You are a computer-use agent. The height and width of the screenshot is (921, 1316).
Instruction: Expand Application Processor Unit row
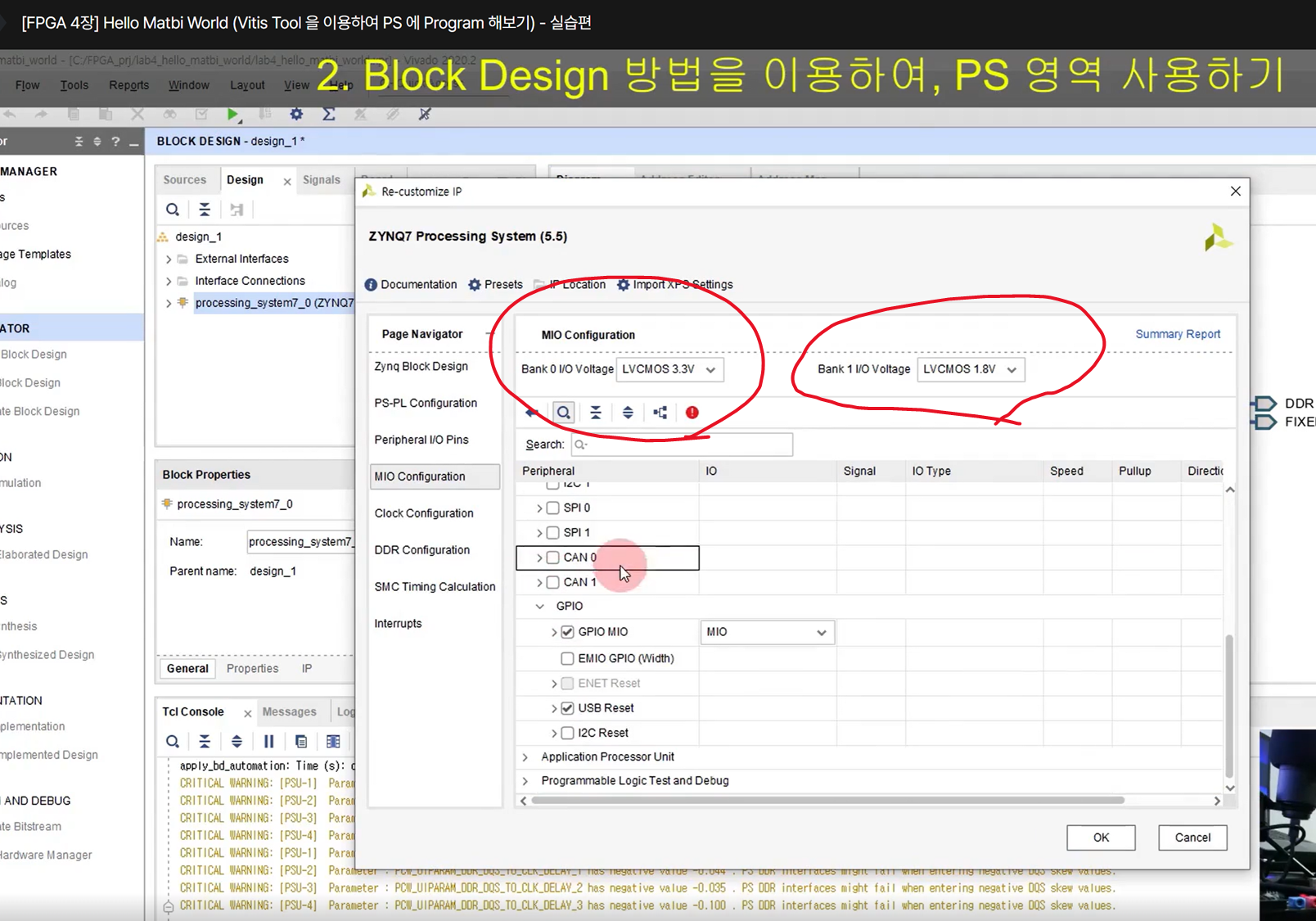[x=525, y=757]
